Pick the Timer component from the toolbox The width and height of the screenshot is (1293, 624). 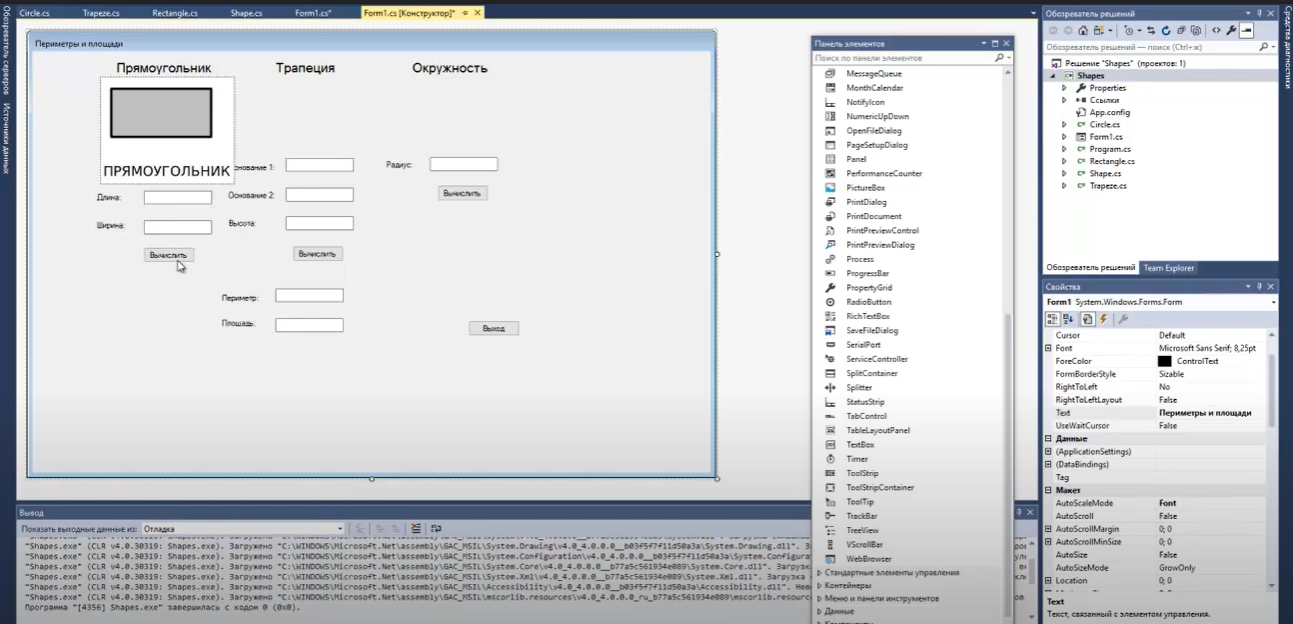[857, 459]
